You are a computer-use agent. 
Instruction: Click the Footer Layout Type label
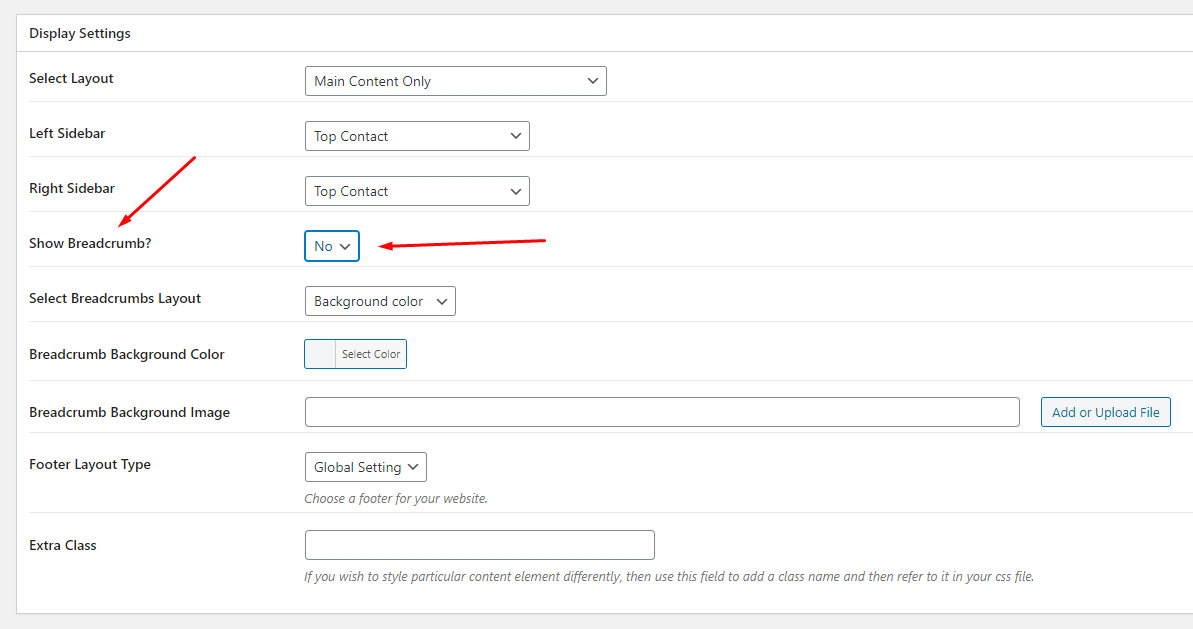point(90,465)
